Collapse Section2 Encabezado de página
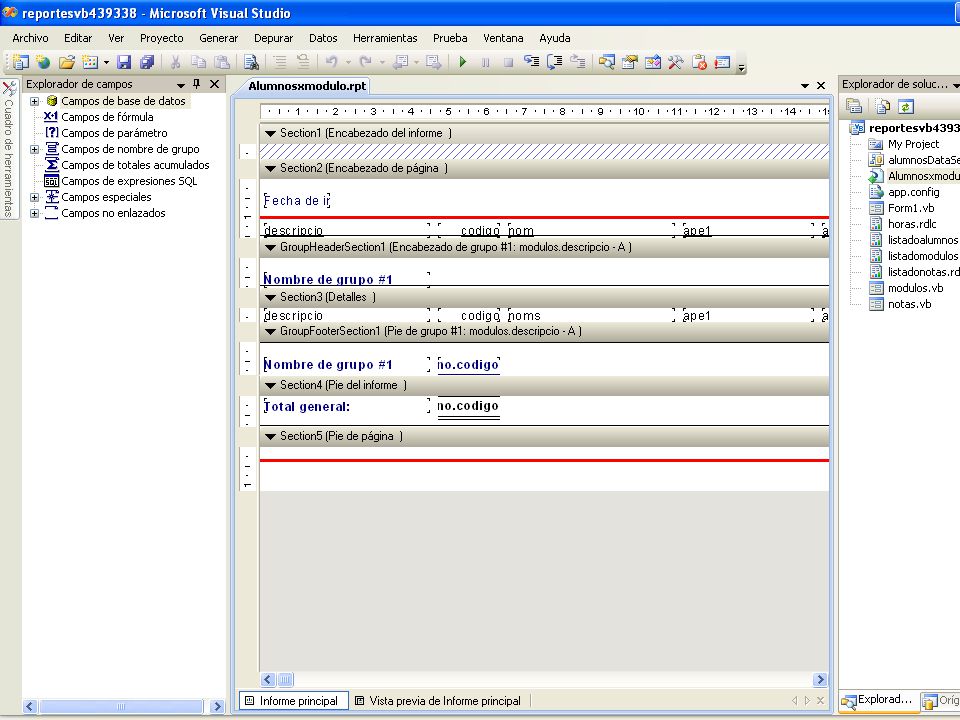This screenshot has width=960, height=720. click(x=271, y=168)
